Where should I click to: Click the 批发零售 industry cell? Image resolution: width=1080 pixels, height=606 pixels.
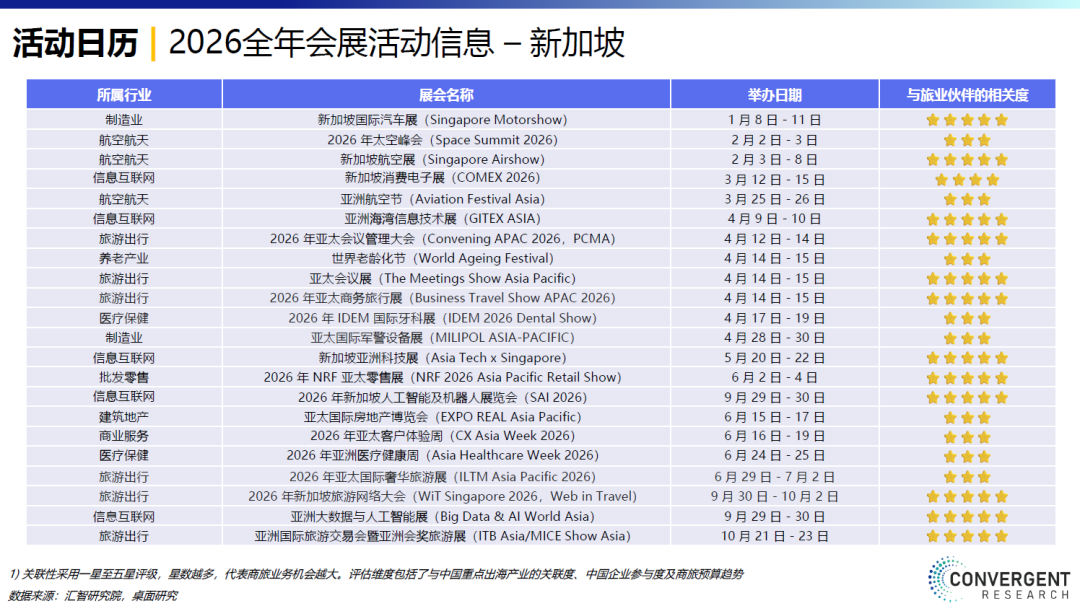click(x=124, y=377)
